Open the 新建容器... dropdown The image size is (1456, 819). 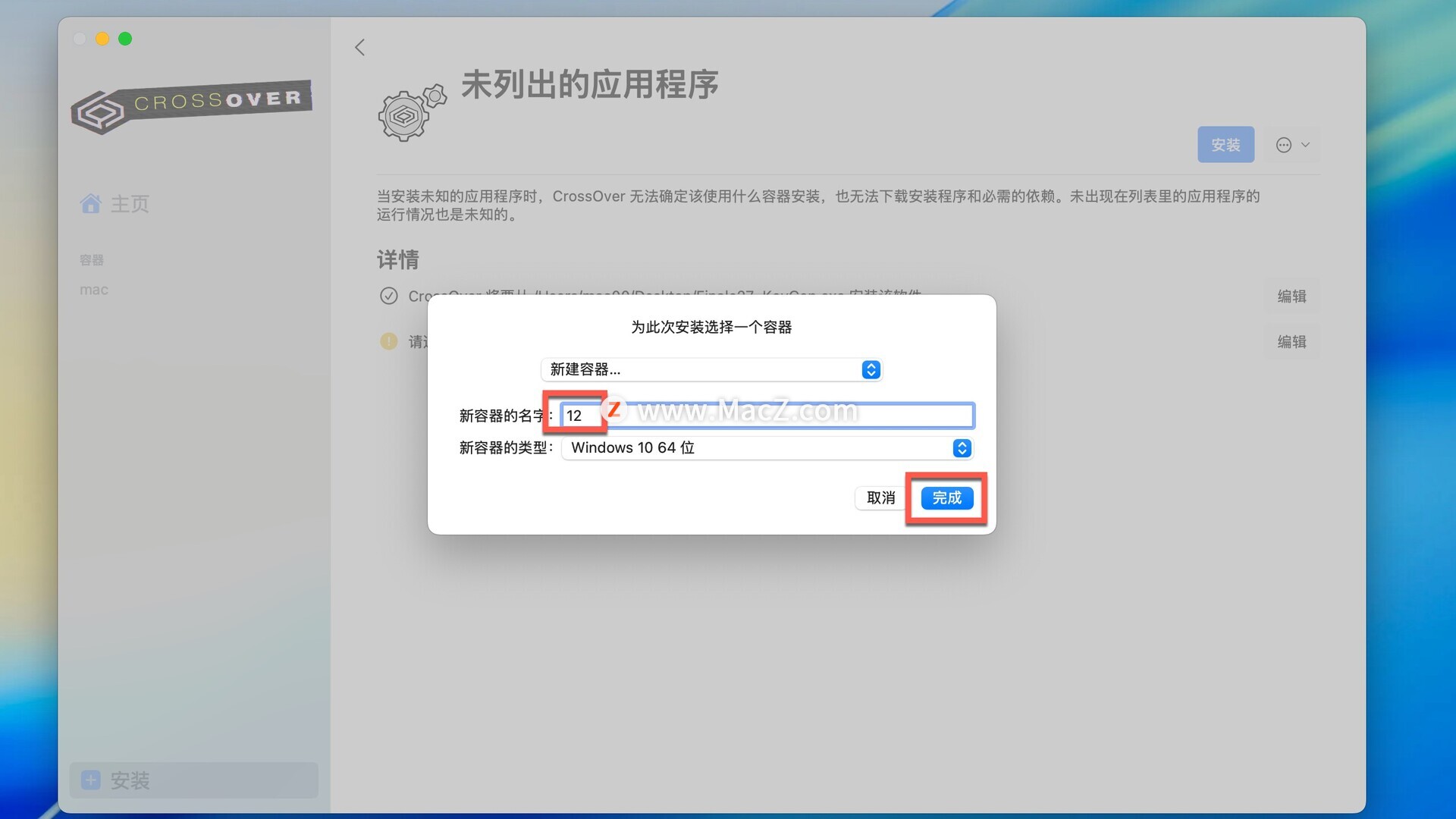click(x=711, y=369)
